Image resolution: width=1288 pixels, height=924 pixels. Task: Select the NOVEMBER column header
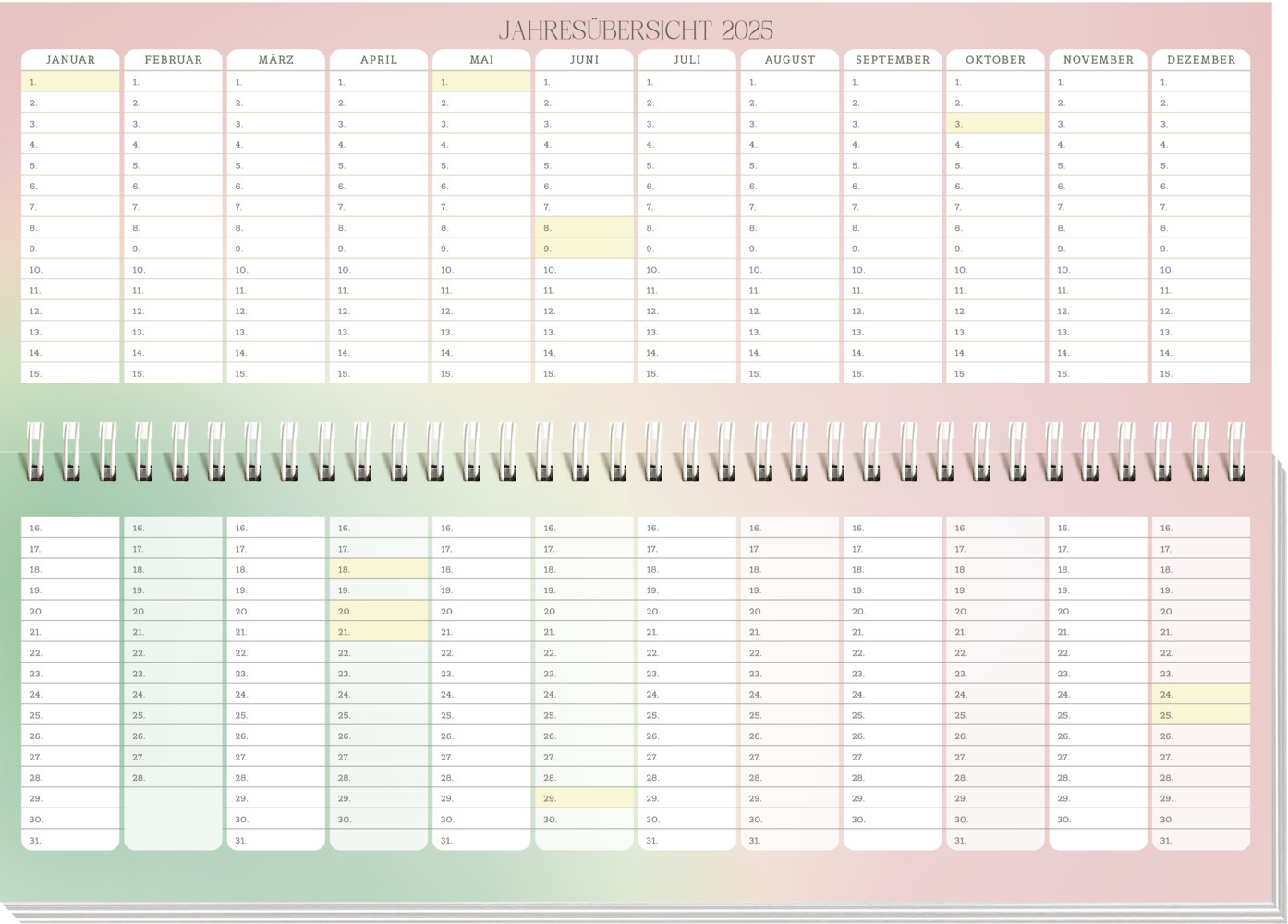click(x=1099, y=60)
